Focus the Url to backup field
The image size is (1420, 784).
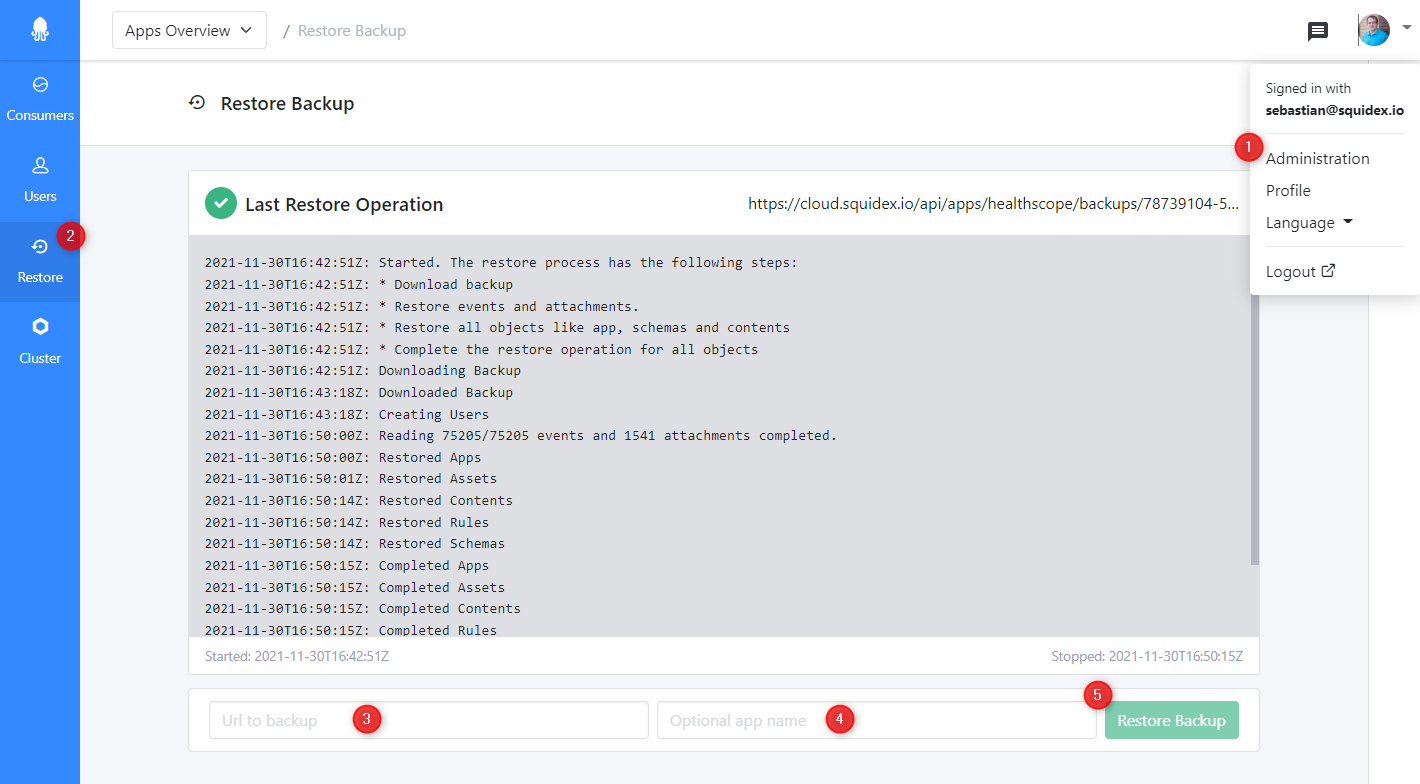click(x=429, y=720)
